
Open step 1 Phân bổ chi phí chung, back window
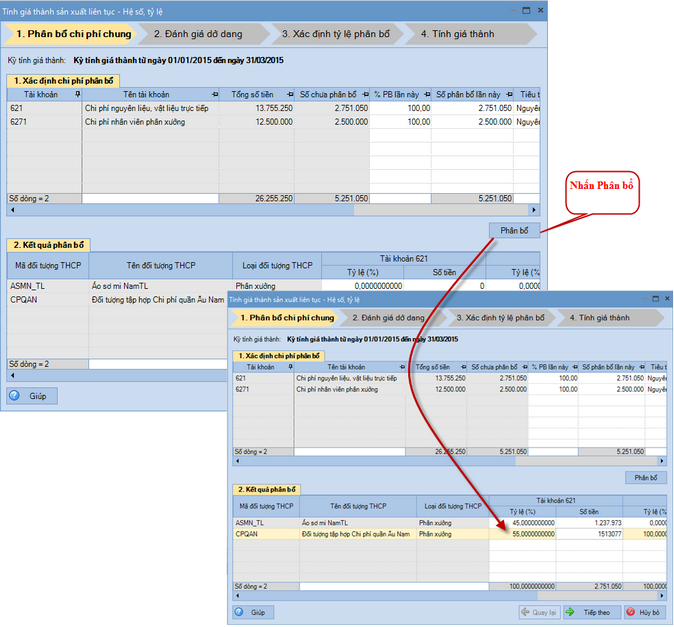coord(70,34)
